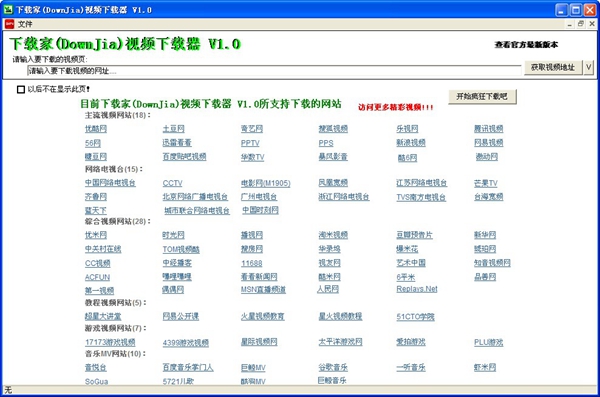Open the CC视频 link
600x397 pixels.
(98, 263)
